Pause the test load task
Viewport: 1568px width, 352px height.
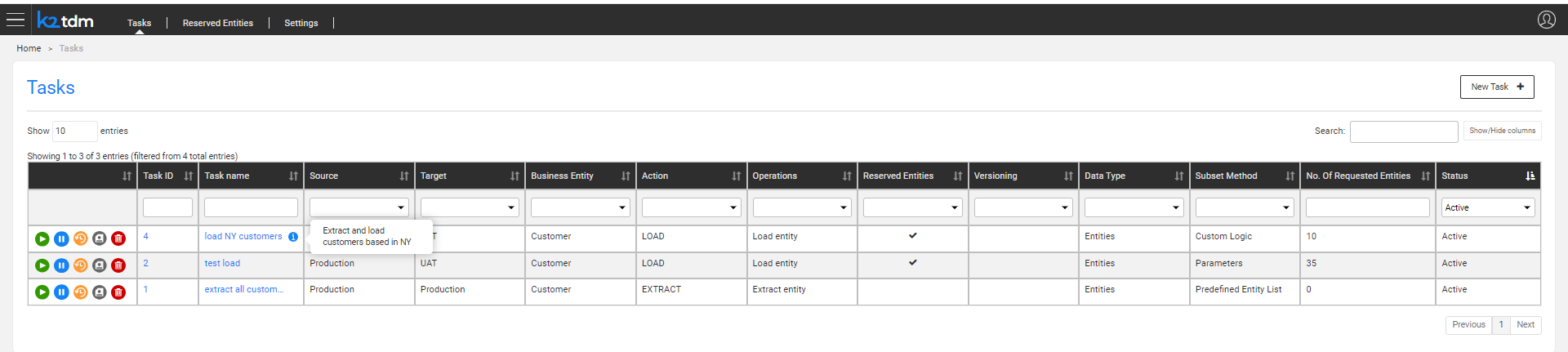[61, 265]
